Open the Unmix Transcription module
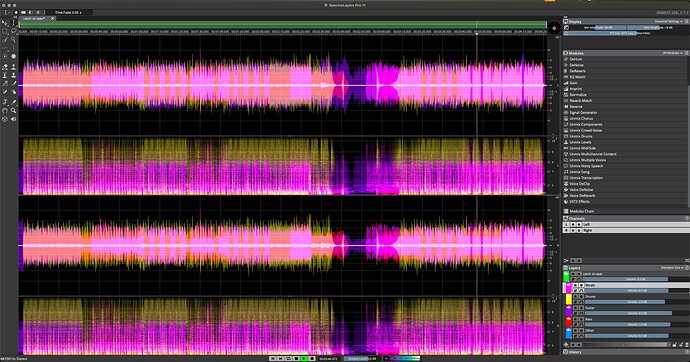690x362 pixels. 586,178
